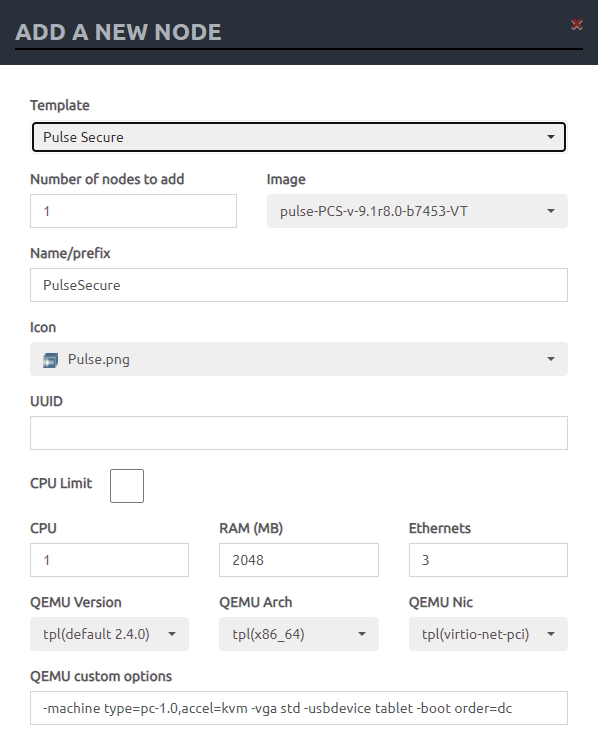Click the RAM (MB) label
The width and height of the screenshot is (598, 743).
pos(251,528)
